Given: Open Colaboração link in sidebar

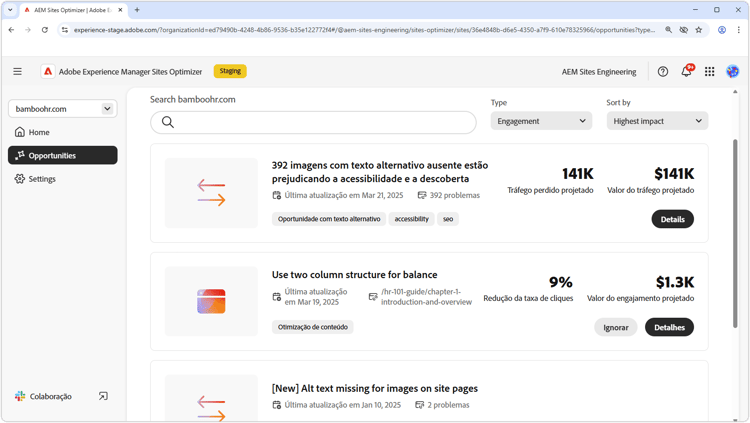Looking at the screenshot, I should pyautogui.click(x=50, y=396).
